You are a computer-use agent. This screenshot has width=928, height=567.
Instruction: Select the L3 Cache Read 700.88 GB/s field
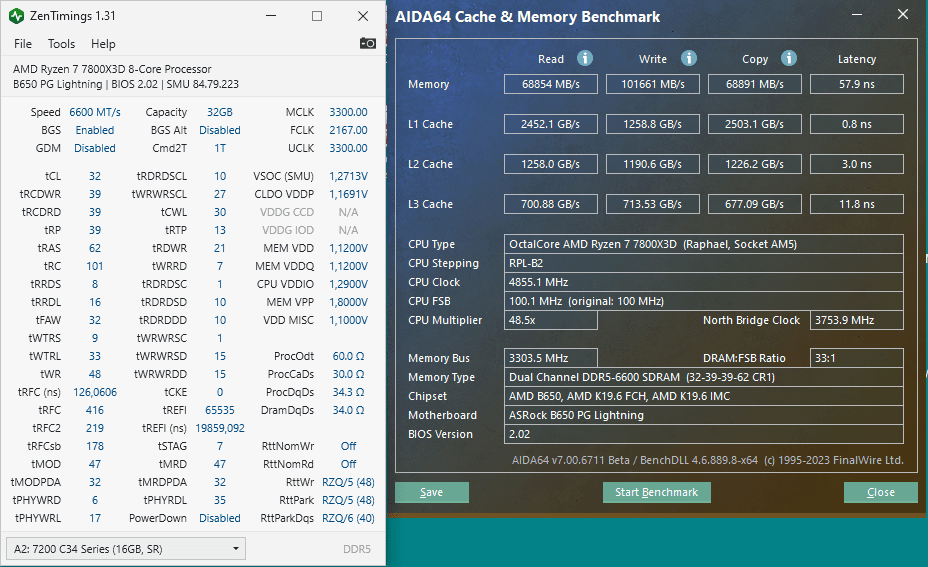point(550,204)
